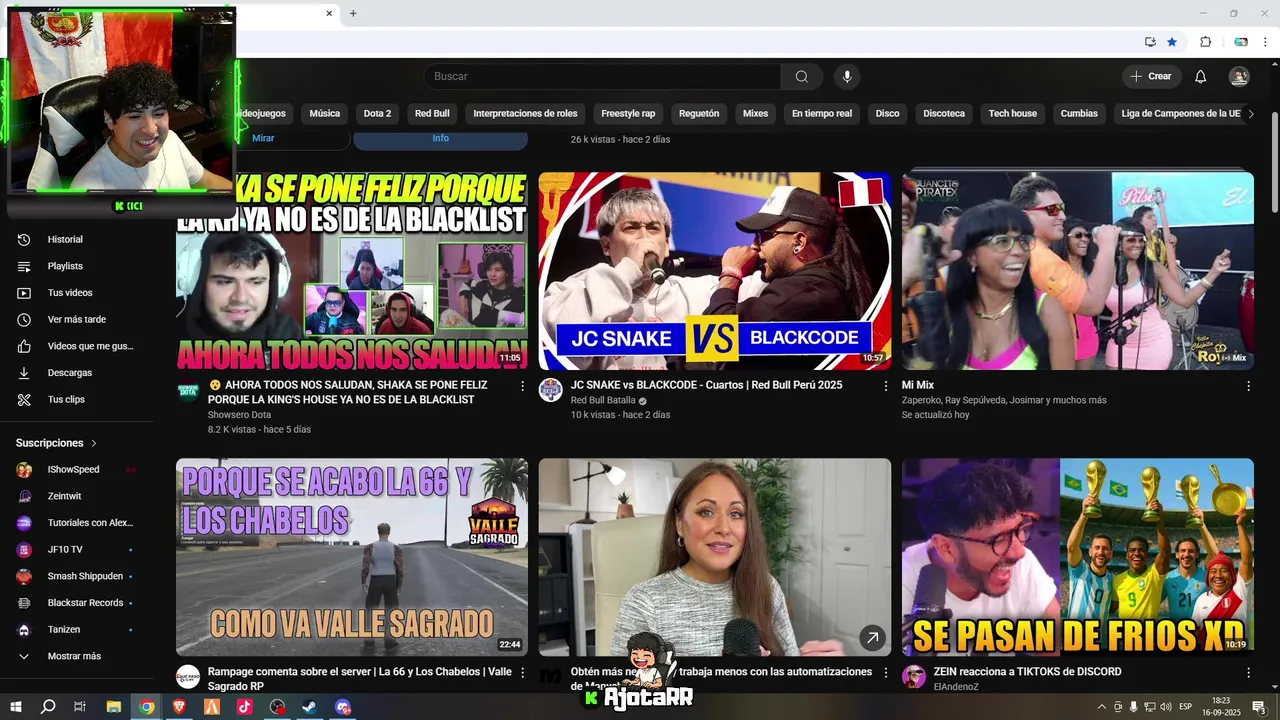Screen dimensions: 1280x720
Task: Open Ver más tarde in sidebar
Action: point(77,320)
